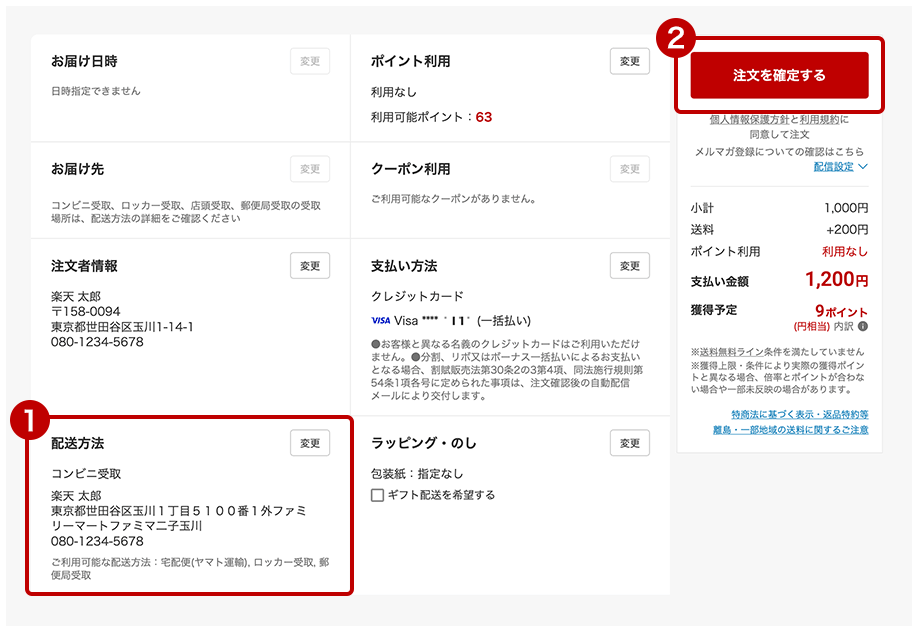Open 変更 for ラッピング・のし
Image resolution: width=918 pixels, height=632 pixels.
tap(629, 443)
